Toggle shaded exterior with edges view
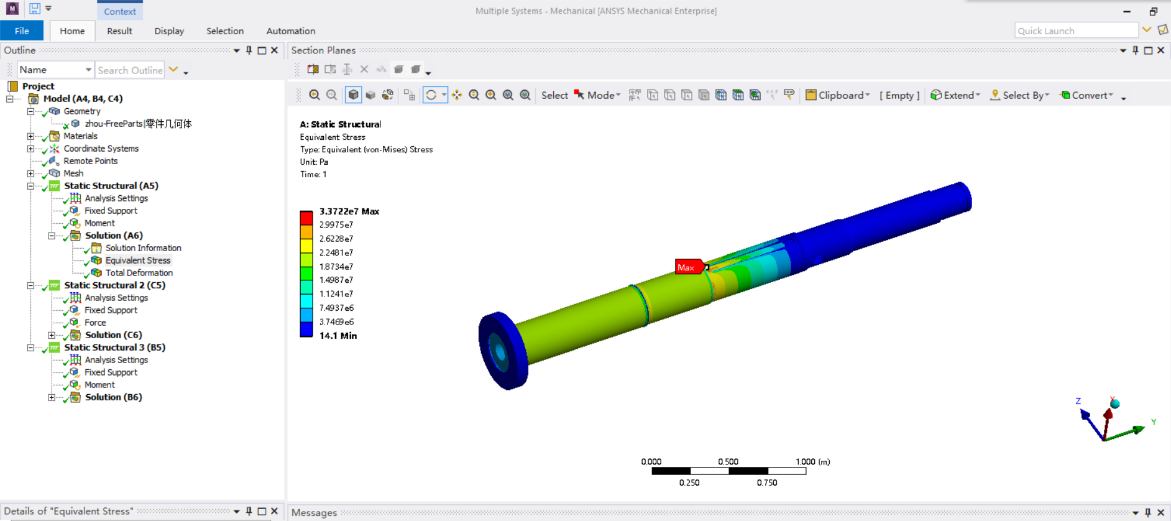The height and width of the screenshot is (521, 1171). [353, 95]
